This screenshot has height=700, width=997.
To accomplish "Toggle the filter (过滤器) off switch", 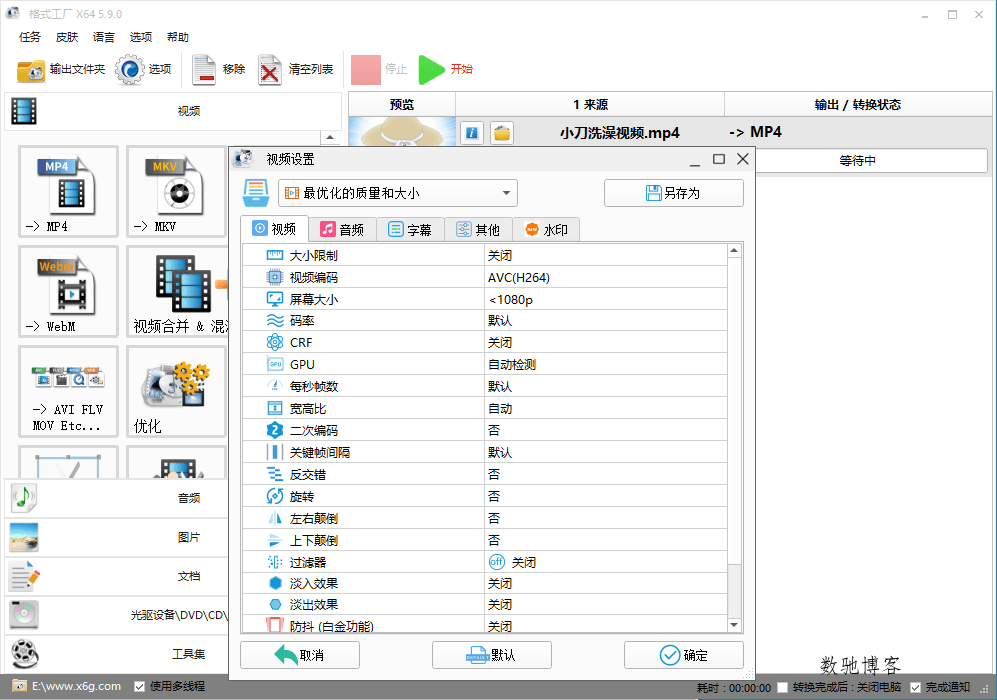I will [x=497, y=562].
